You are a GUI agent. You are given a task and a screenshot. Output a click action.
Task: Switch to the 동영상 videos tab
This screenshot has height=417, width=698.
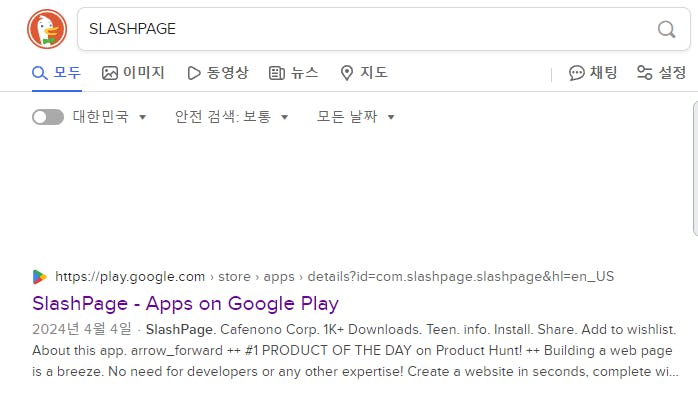tap(218, 73)
